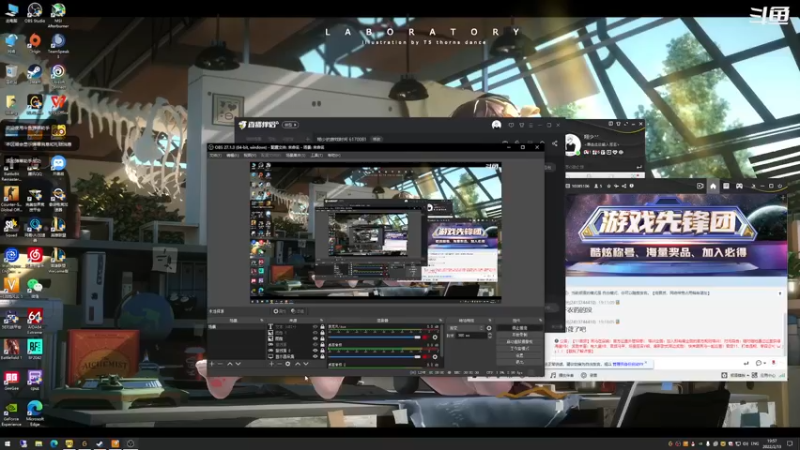This screenshot has width=800, height=450.
Task: Open the 帮助(H) menu in OBS
Action: [334, 155]
